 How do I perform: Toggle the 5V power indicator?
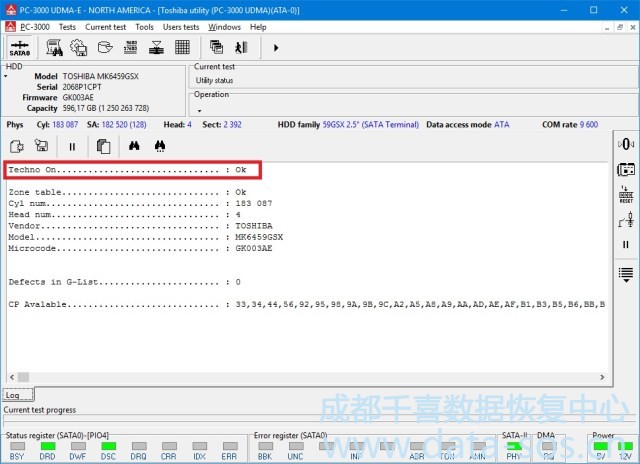(599, 445)
